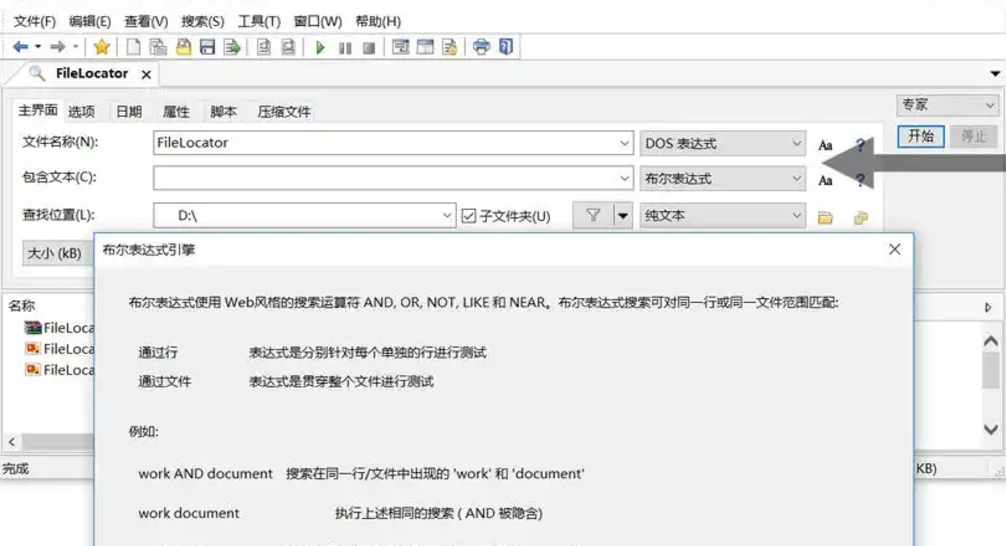Screen dimensions: 1006x546
Task: Select the first FileLoca result row
Action: (59, 328)
